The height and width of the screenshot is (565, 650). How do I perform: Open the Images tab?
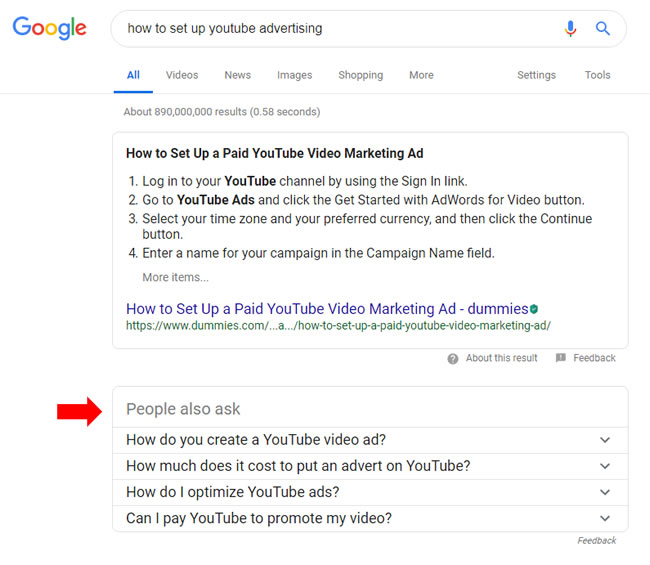(x=294, y=75)
